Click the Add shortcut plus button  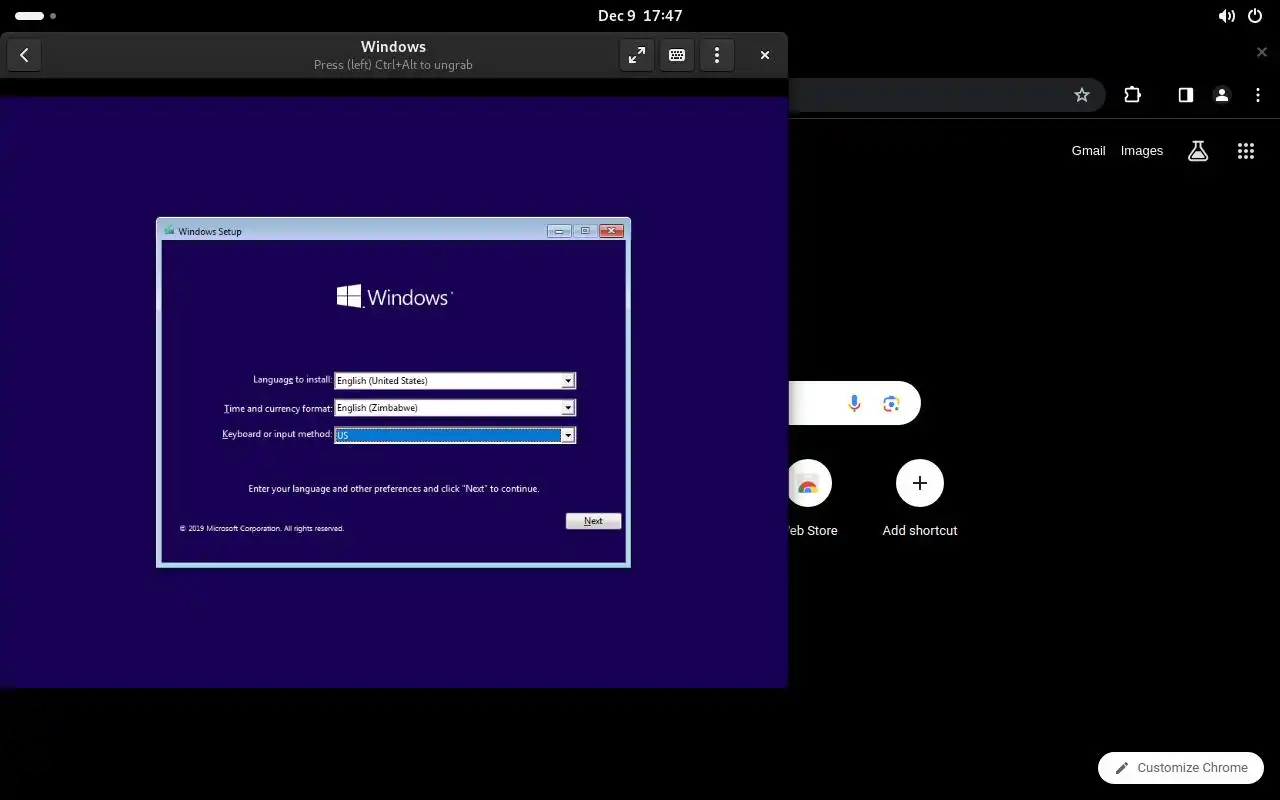pyautogui.click(x=920, y=483)
